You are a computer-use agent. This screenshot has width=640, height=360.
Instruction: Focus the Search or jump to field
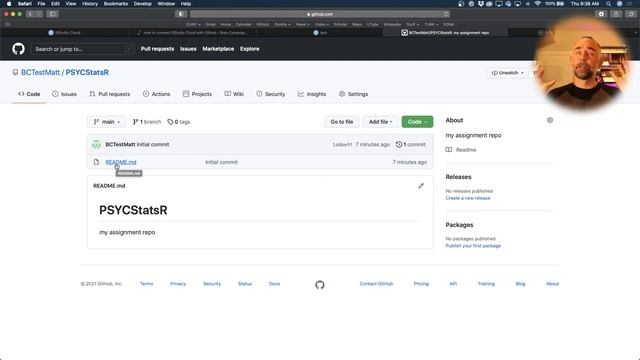pos(83,49)
